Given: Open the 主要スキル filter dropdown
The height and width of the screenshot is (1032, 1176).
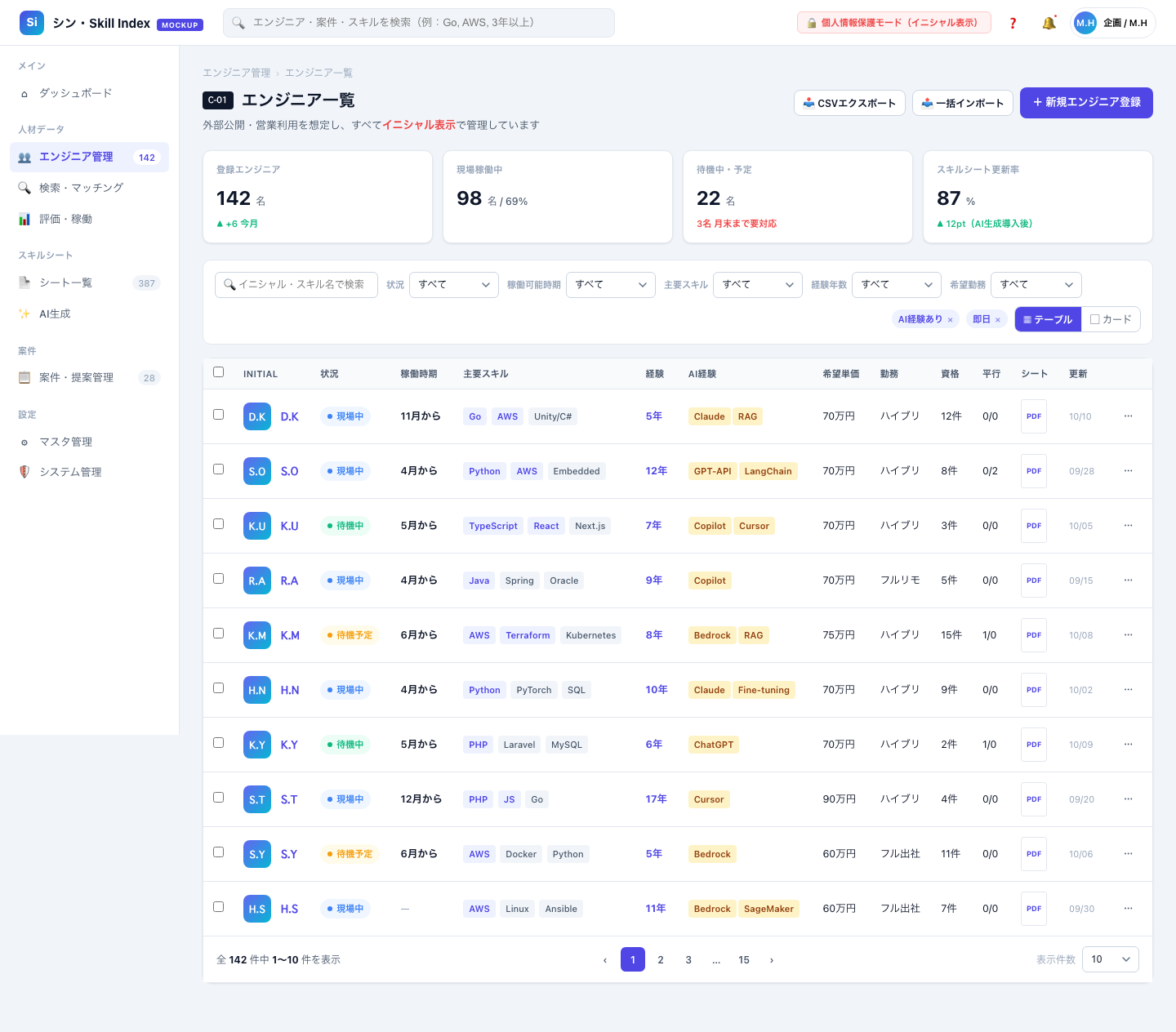Looking at the screenshot, I should click(758, 285).
